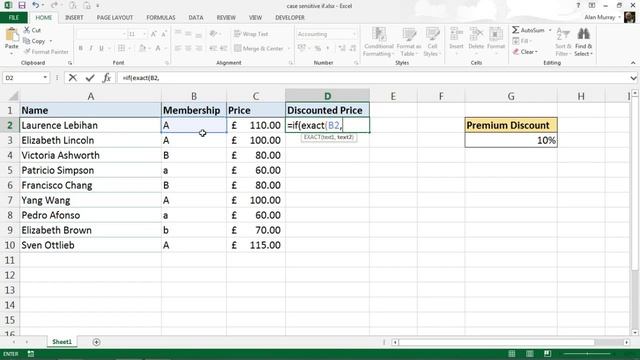The image size is (640, 360).
Task: Open Sort & Filter menu
Action: point(562,42)
